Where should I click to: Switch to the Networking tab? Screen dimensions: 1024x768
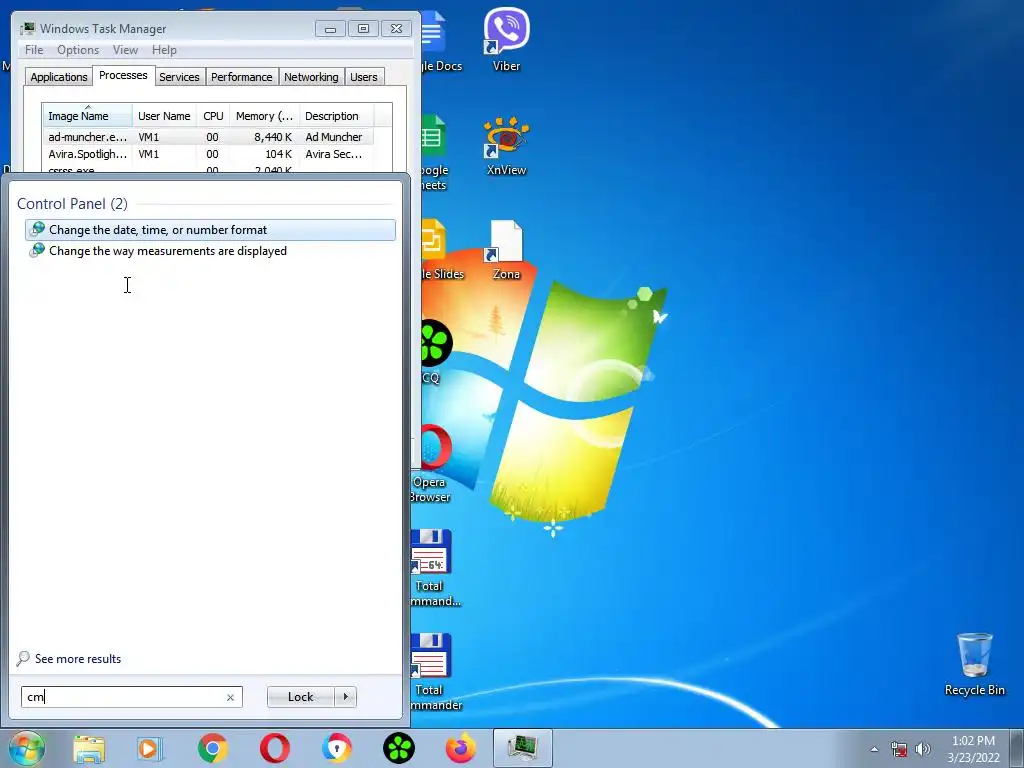[x=311, y=77]
